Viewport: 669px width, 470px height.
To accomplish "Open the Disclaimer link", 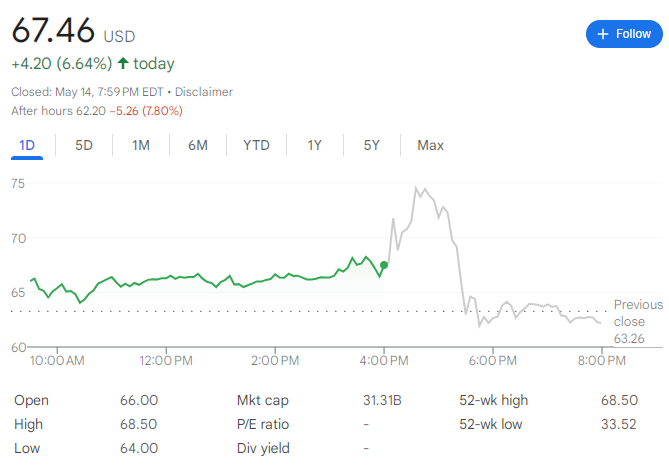I will pos(202,92).
